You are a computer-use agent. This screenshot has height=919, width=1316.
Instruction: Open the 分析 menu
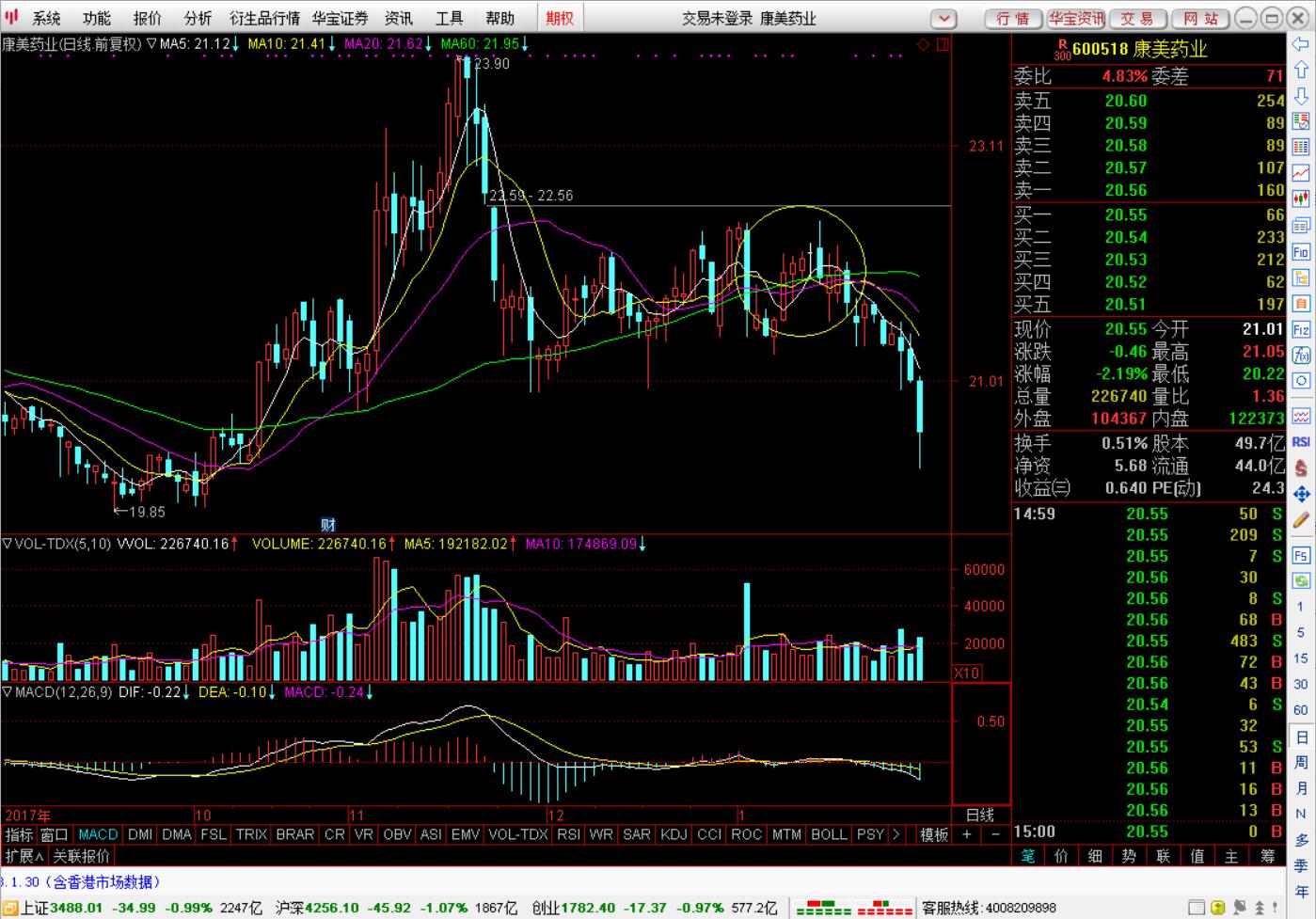[198, 18]
